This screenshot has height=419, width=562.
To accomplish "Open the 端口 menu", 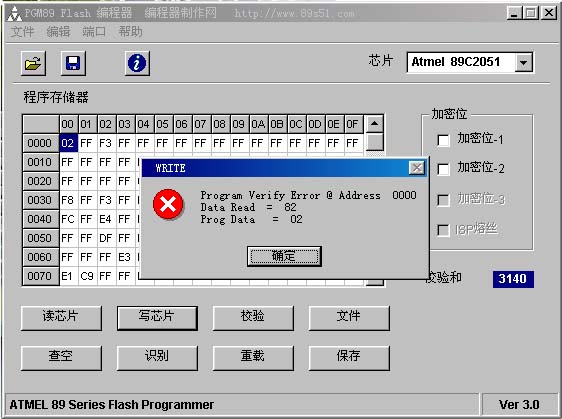I will click(x=94, y=32).
